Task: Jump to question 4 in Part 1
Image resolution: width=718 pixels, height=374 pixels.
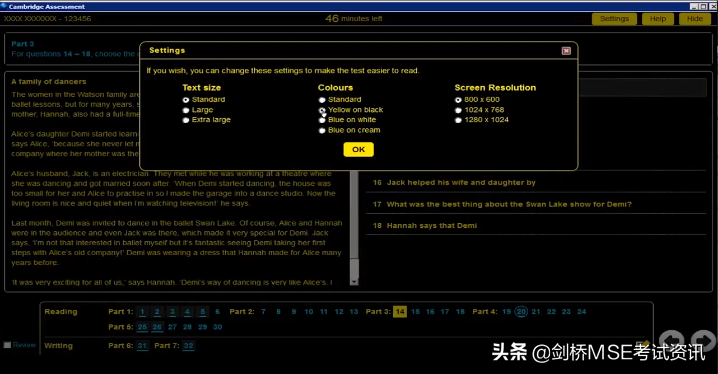Action: (x=187, y=312)
